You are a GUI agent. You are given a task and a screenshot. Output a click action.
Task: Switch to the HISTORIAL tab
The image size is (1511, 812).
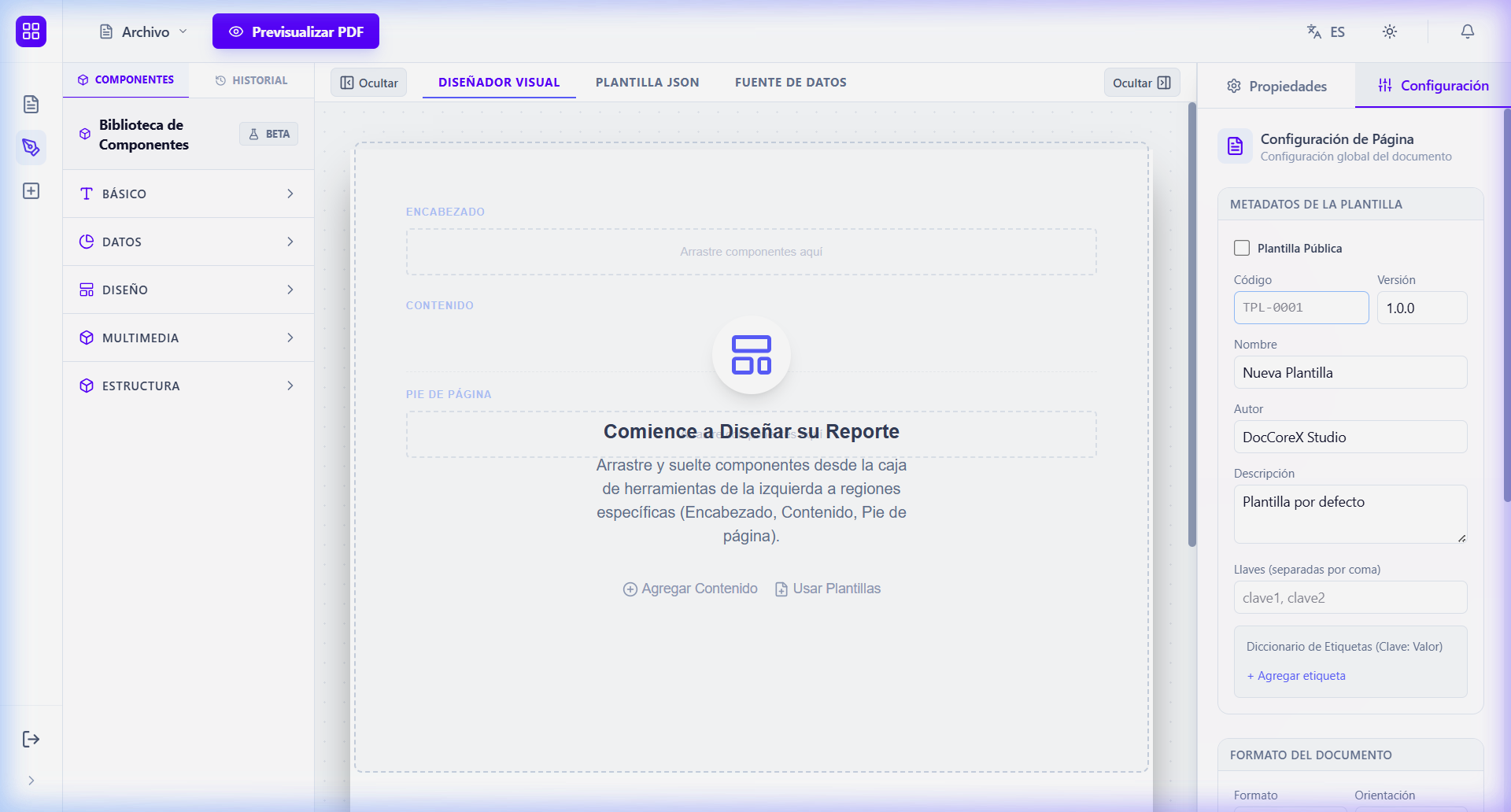252,80
